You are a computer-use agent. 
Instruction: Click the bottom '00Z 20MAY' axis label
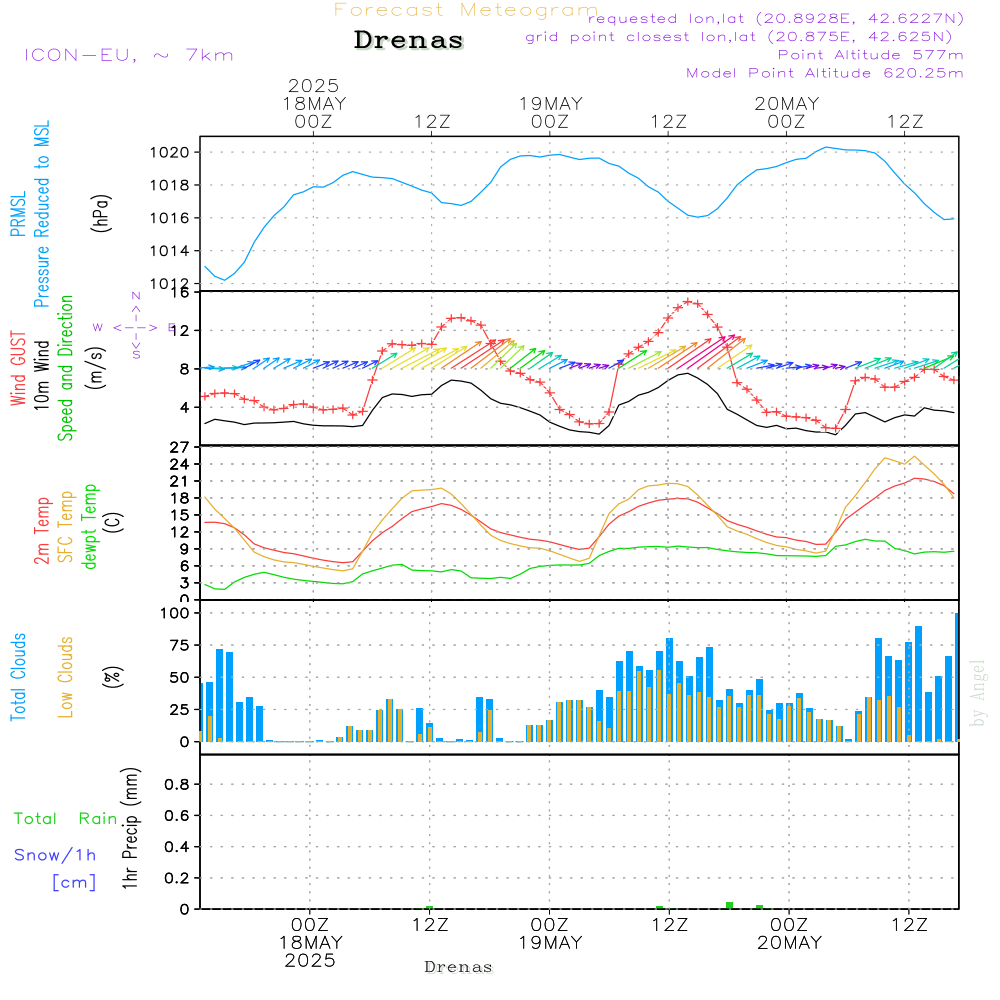pos(790,934)
